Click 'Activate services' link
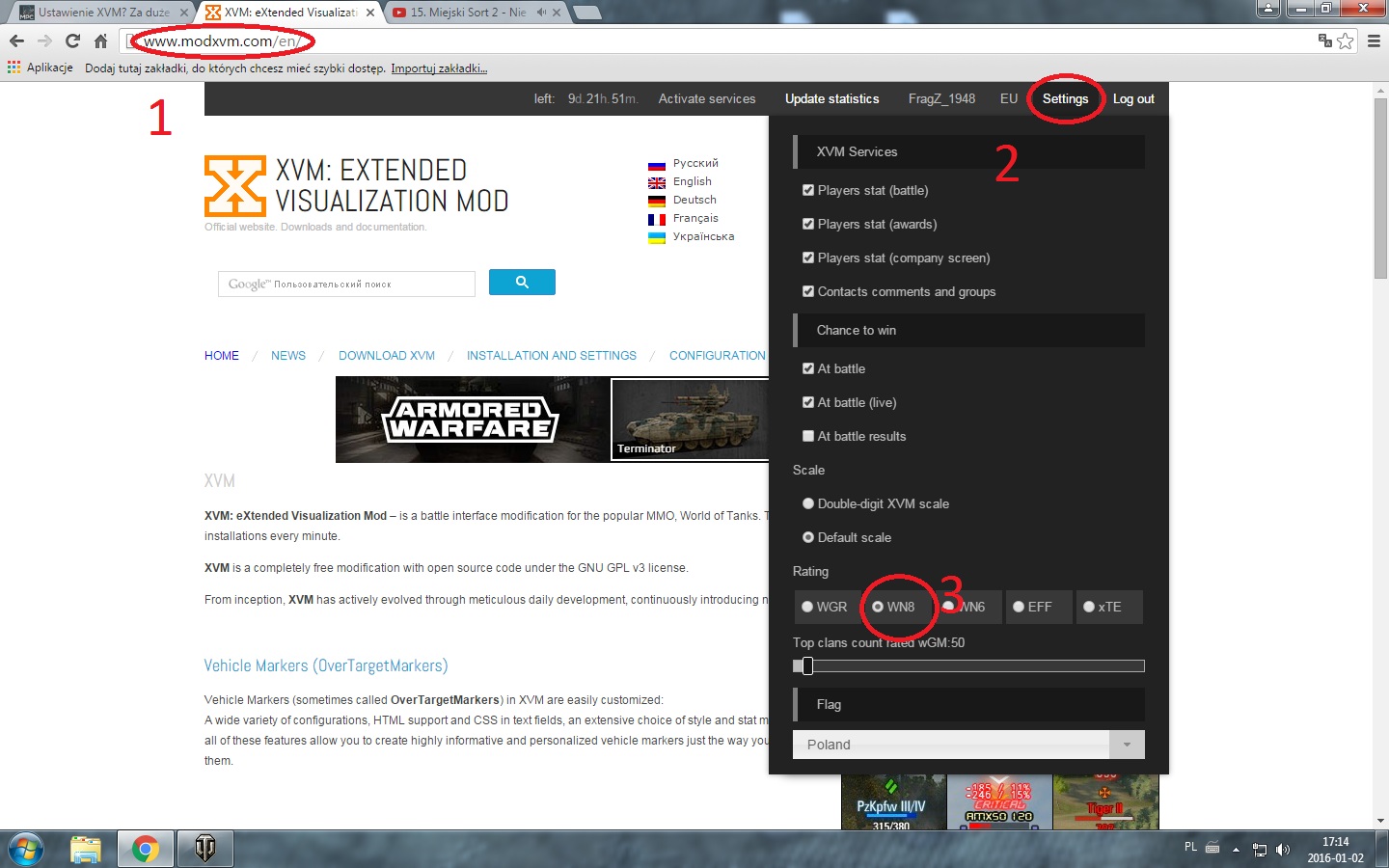Viewport: 1389px width, 868px height. [x=707, y=98]
